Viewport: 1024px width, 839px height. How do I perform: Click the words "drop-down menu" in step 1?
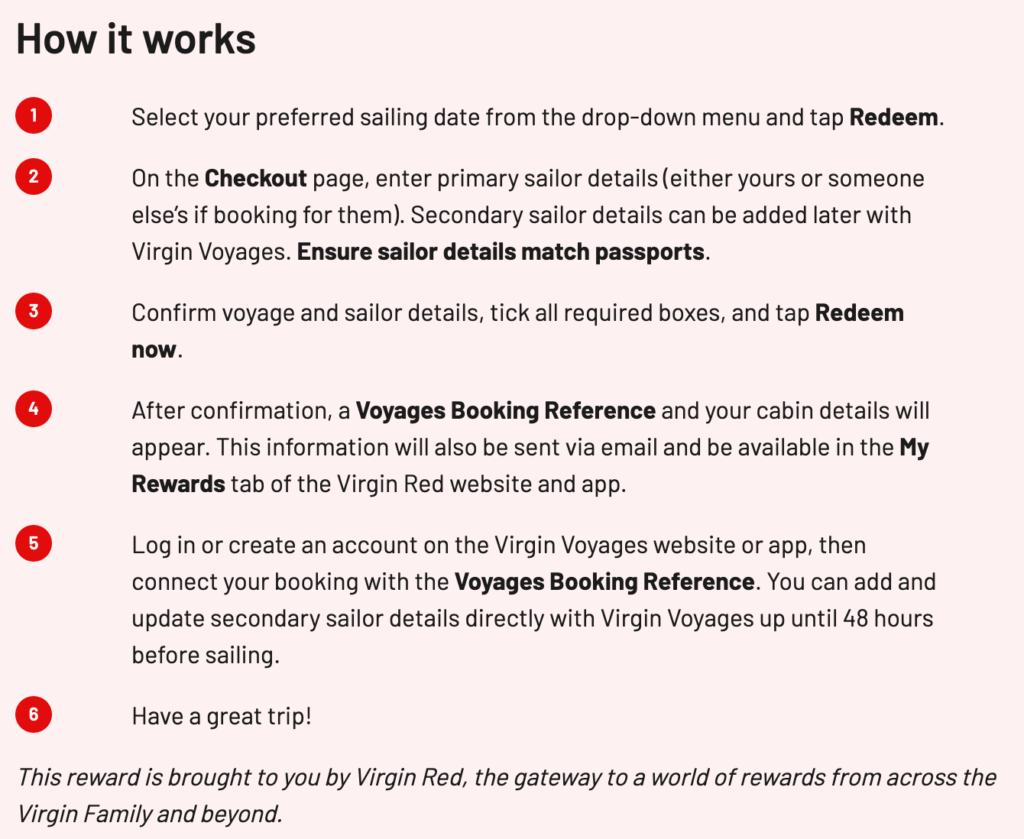click(x=673, y=117)
